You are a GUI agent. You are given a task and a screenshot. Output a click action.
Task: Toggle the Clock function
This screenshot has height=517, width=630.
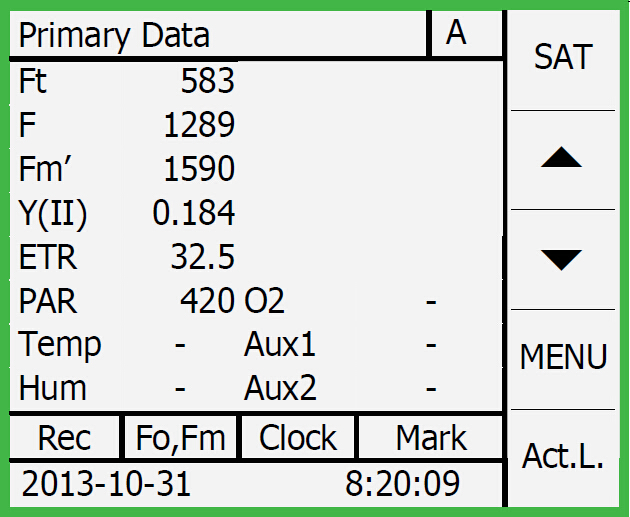pos(298,438)
